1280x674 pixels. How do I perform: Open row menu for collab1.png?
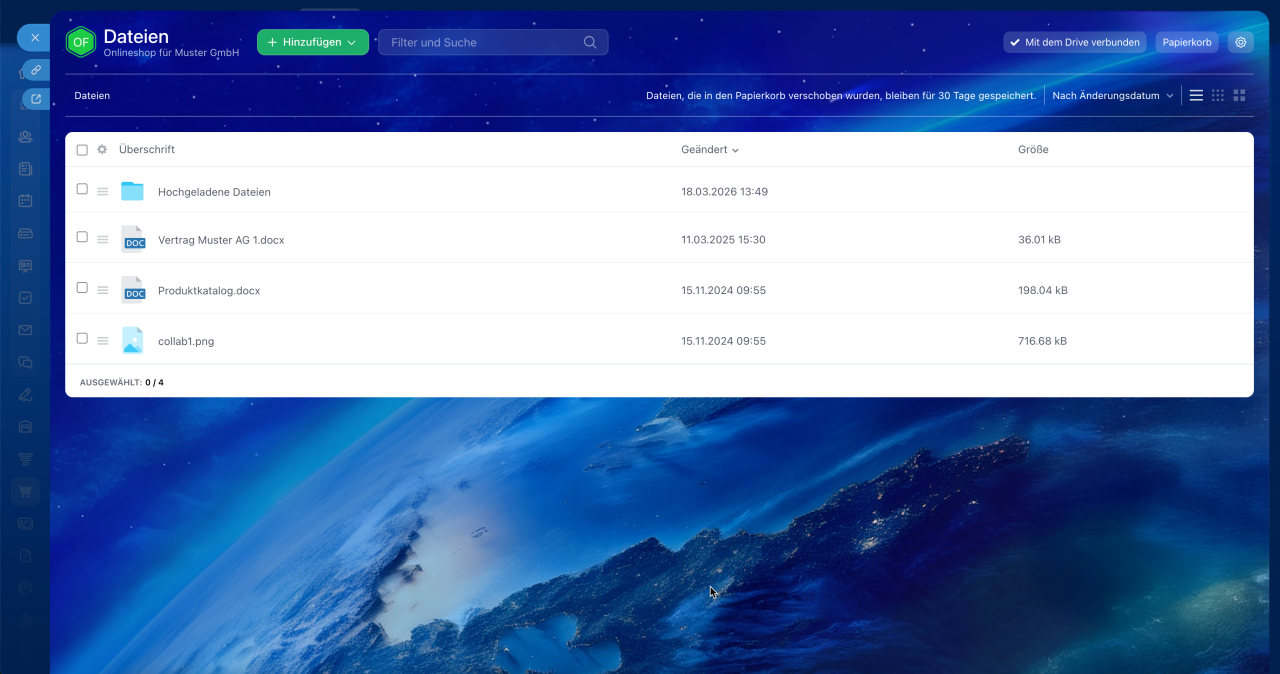(102, 341)
